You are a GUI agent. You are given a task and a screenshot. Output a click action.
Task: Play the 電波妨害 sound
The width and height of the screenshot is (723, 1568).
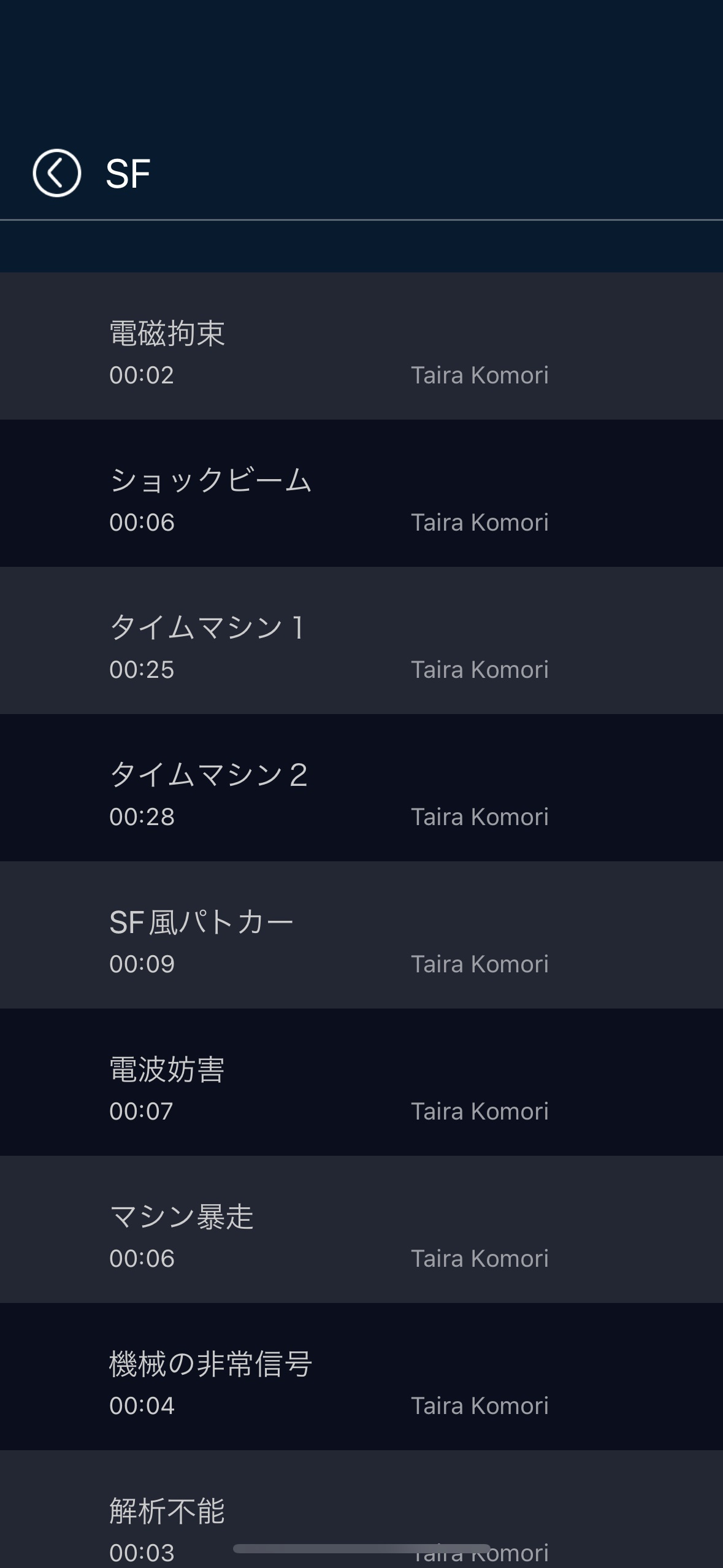(x=167, y=1069)
